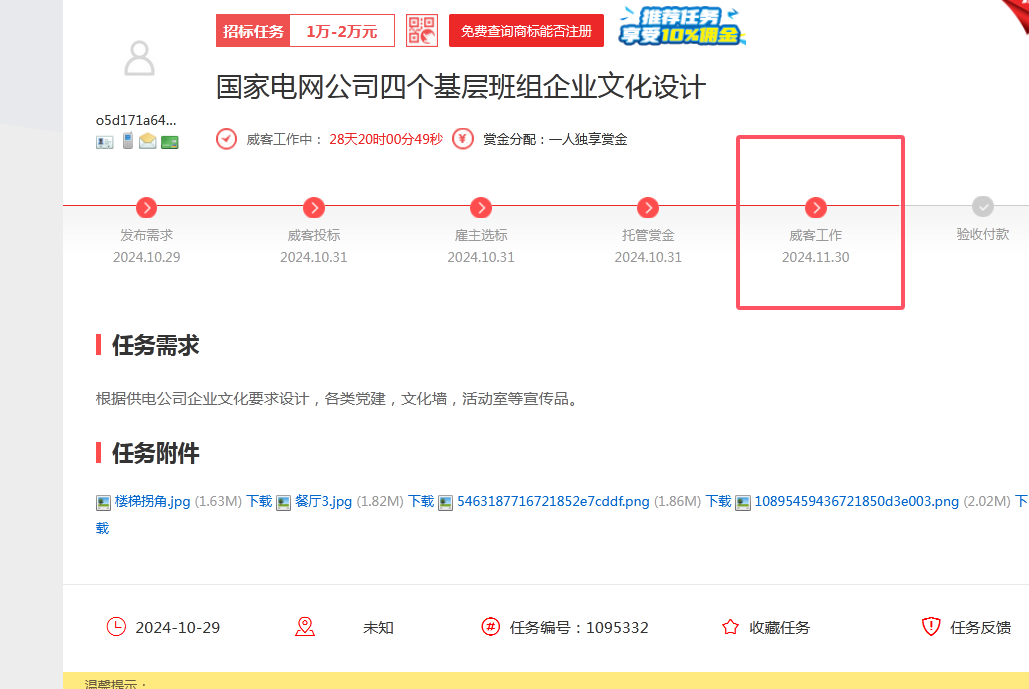The height and width of the screenshot is (689, 1029).
Task: Click the 免费查询商标能否注册 button
Action: tap(526, 31)
